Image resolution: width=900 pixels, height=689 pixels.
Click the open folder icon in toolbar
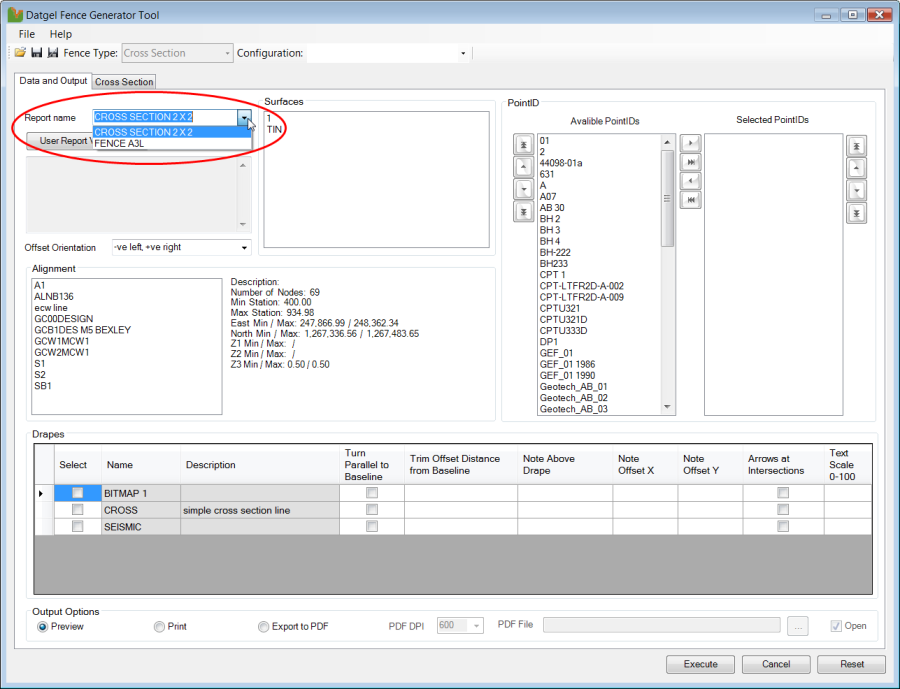coord(20,53)
